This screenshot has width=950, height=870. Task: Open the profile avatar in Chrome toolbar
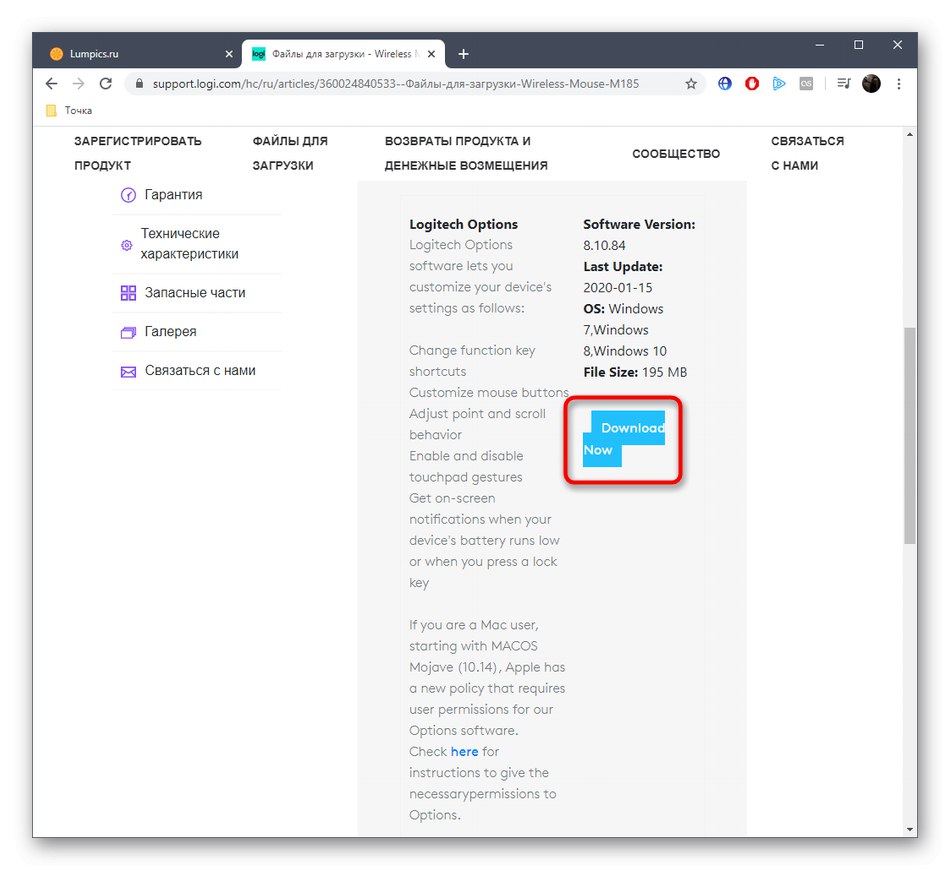click(x=871, y=84)
